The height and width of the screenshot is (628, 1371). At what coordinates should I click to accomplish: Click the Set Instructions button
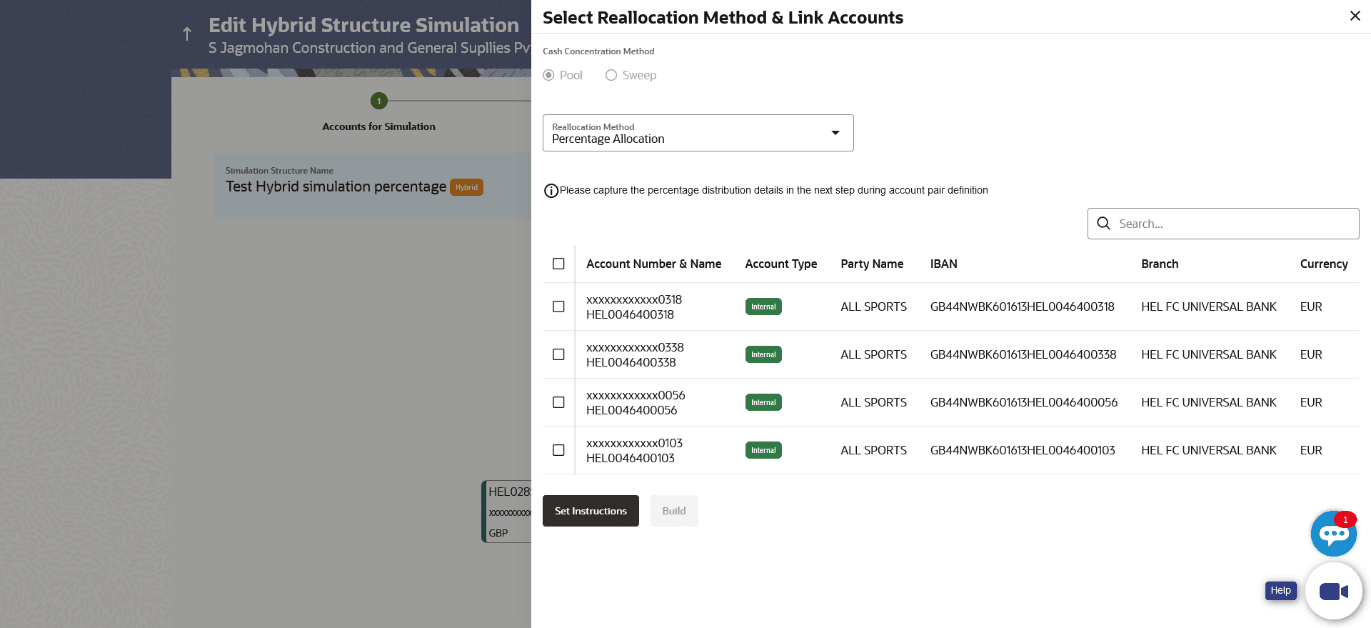[x=591, y=511]
